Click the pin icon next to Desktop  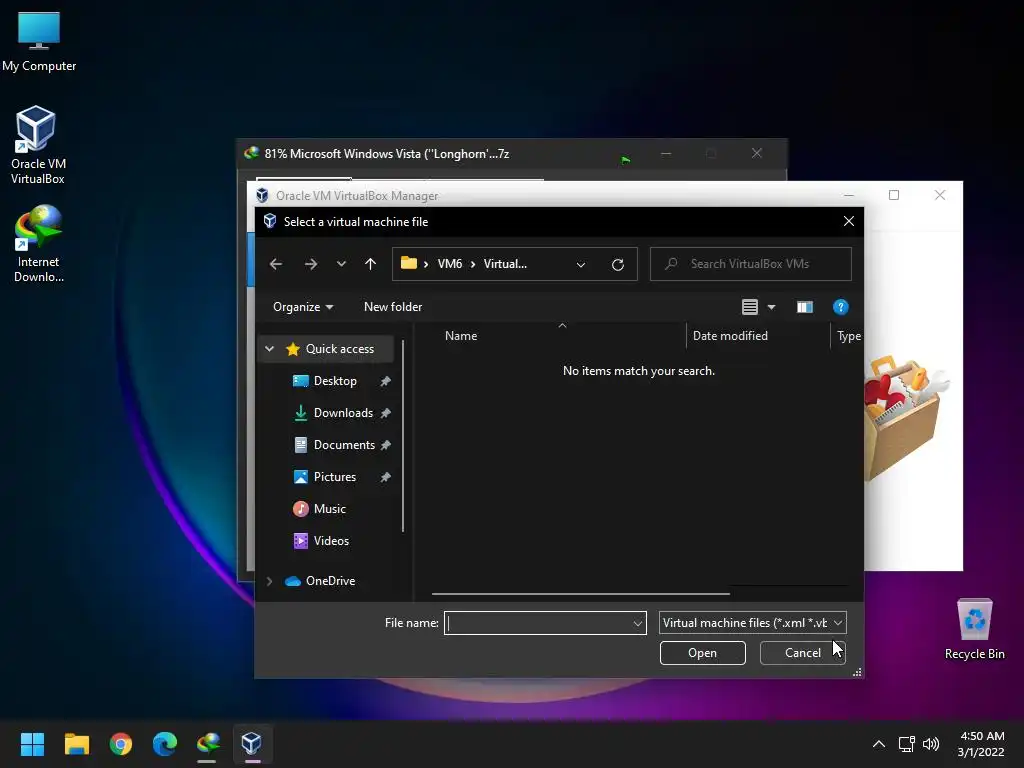[x=385, y=381]
